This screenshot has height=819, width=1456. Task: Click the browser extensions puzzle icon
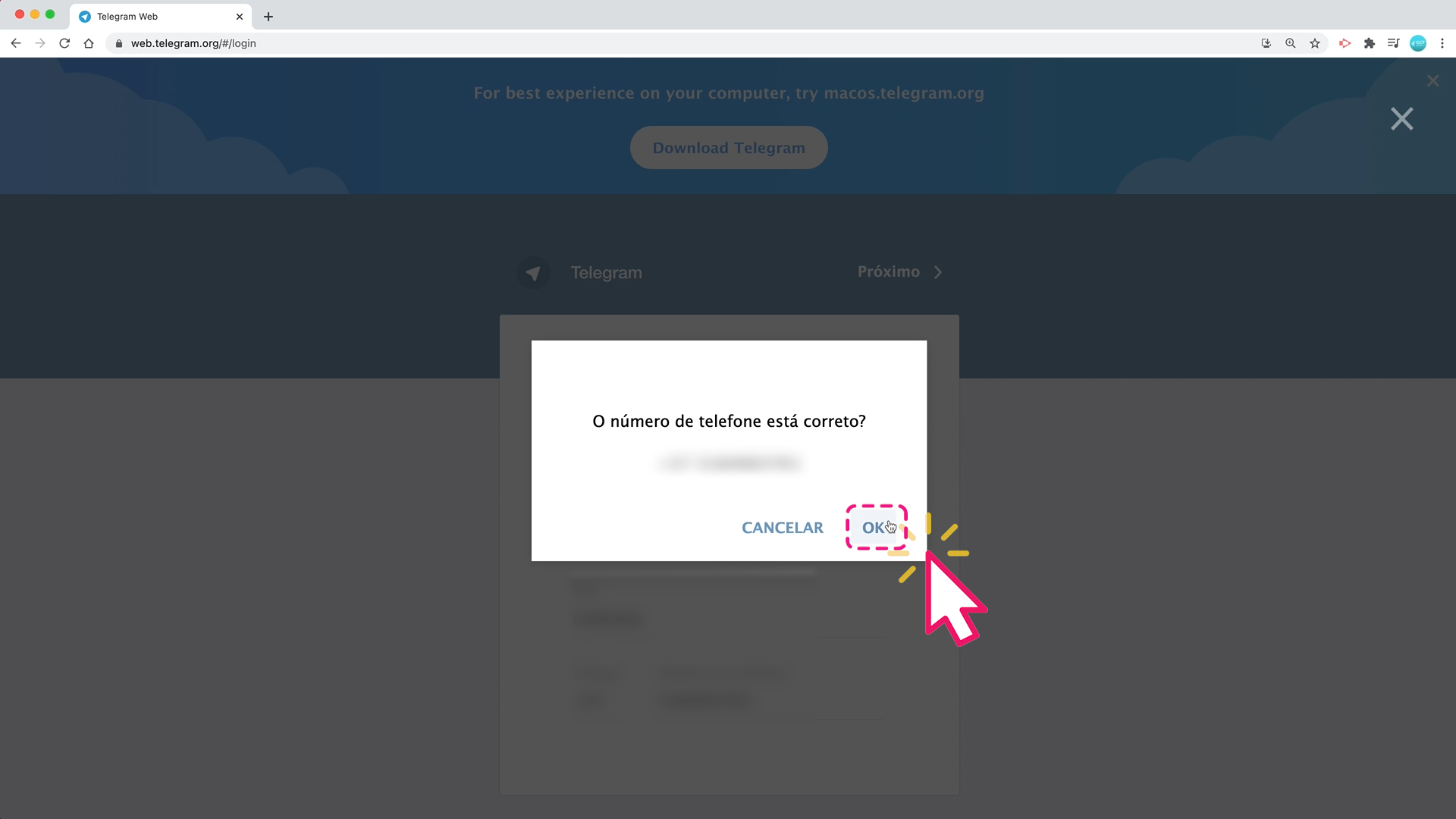tap(1370, 43)
